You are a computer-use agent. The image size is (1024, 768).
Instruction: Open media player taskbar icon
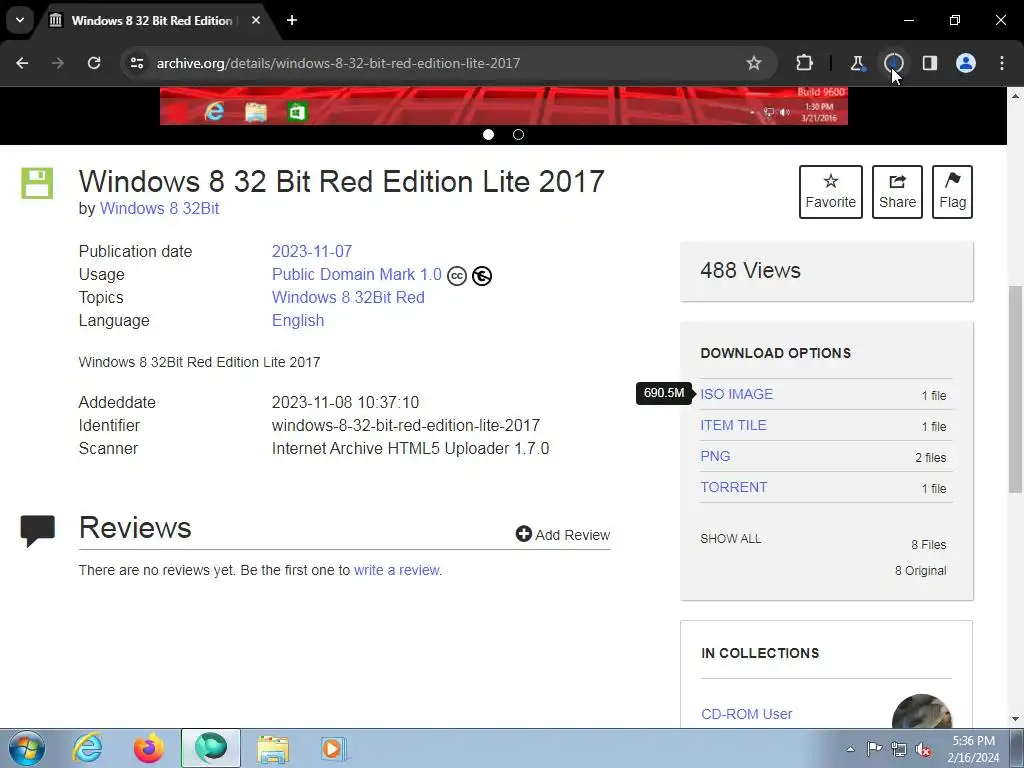tap(333, 749)
